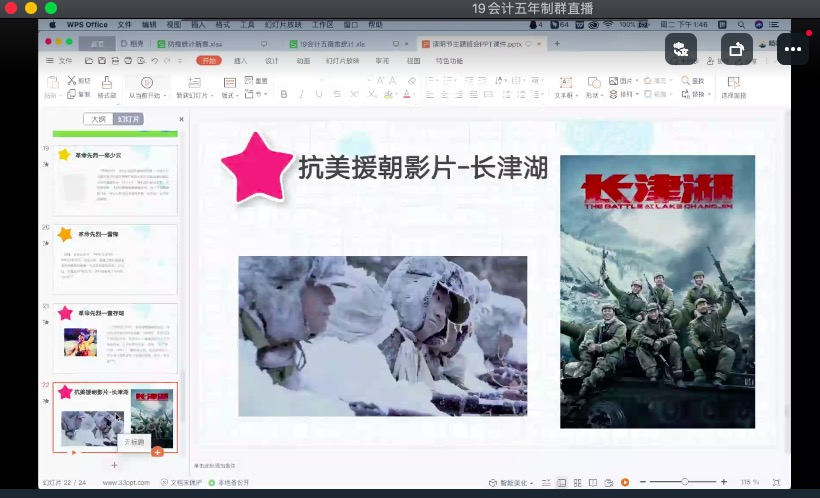Click the fit-to-window icon beside zoom percent
Viewport: 820px width, 498px height.
[x=777, y=482]
